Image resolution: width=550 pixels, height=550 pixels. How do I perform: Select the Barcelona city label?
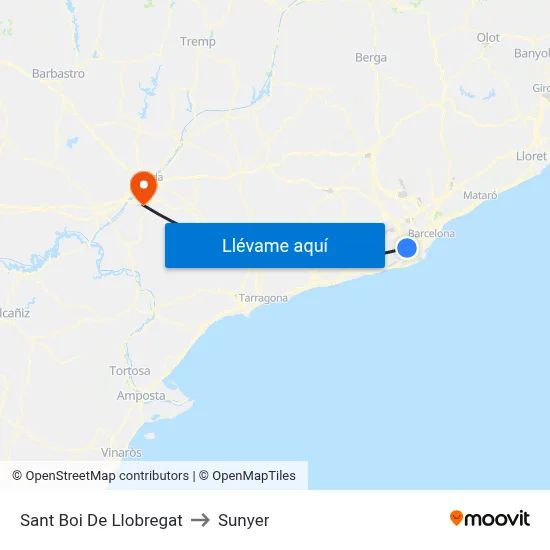431,233
